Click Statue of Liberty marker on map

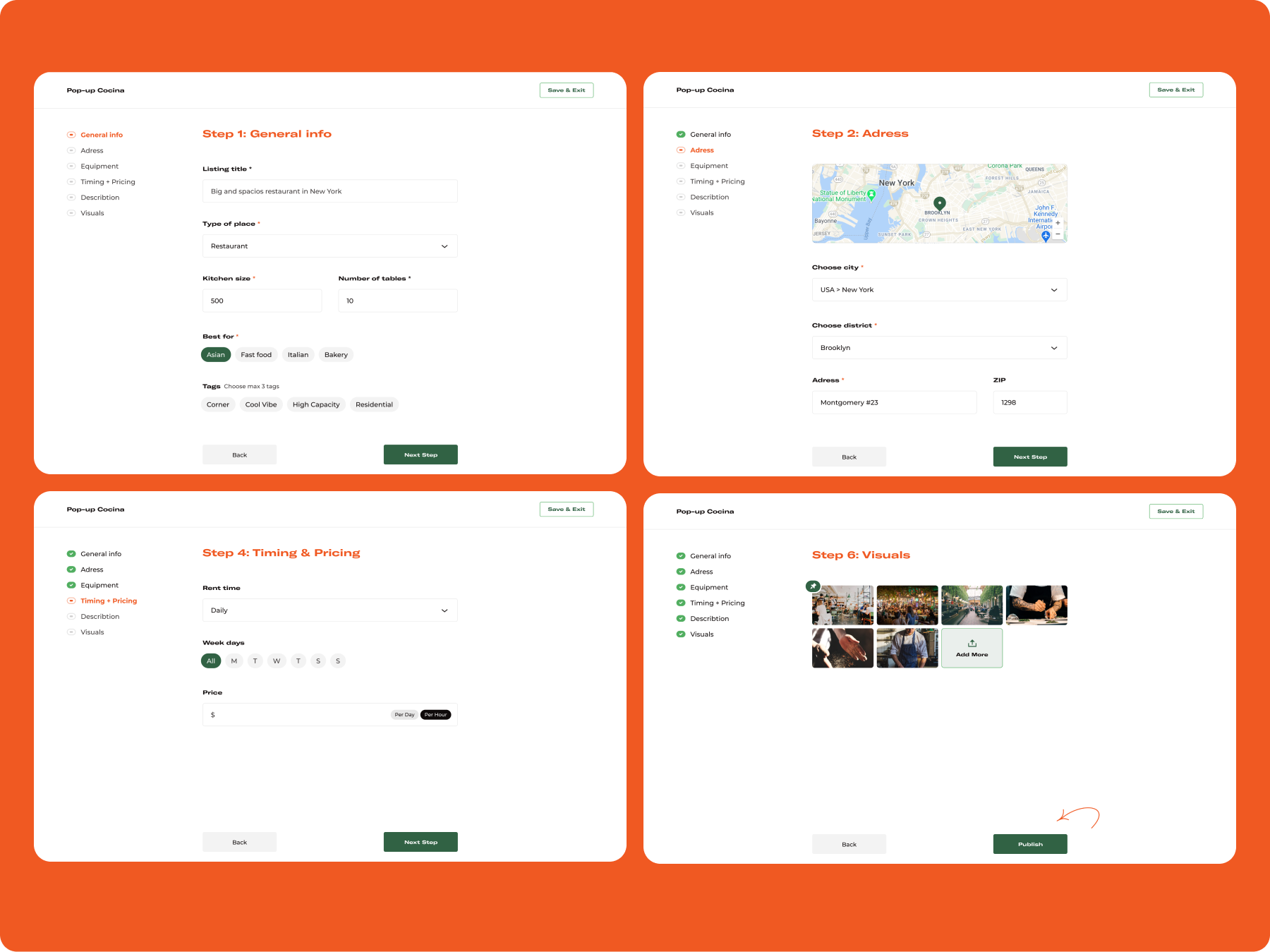(x=871, y=195)
